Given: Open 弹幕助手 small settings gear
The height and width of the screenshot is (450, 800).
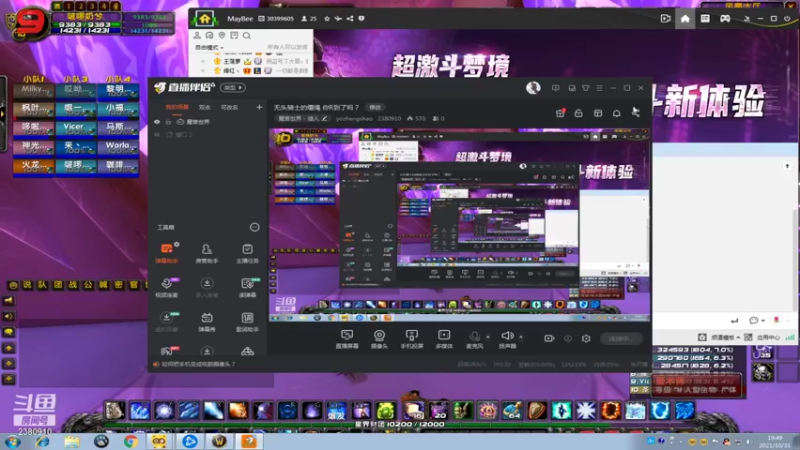Looking at the screenshot, I should pyautogui.click(x=177, y=245).
